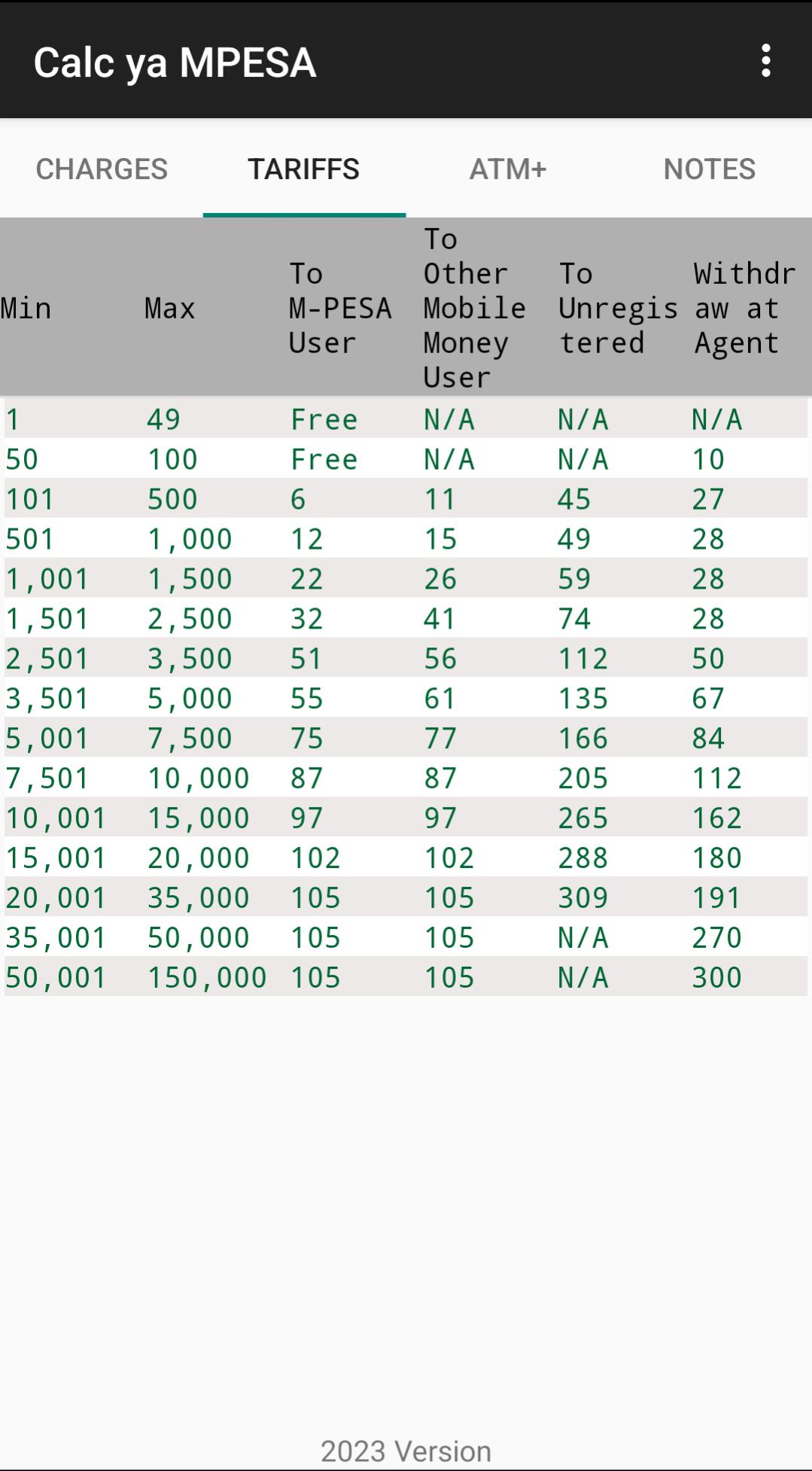The width and height of the screenshot is (812, 1471).
Task: Click the Withdraw at Agent value 300
Action: (716, 977)
